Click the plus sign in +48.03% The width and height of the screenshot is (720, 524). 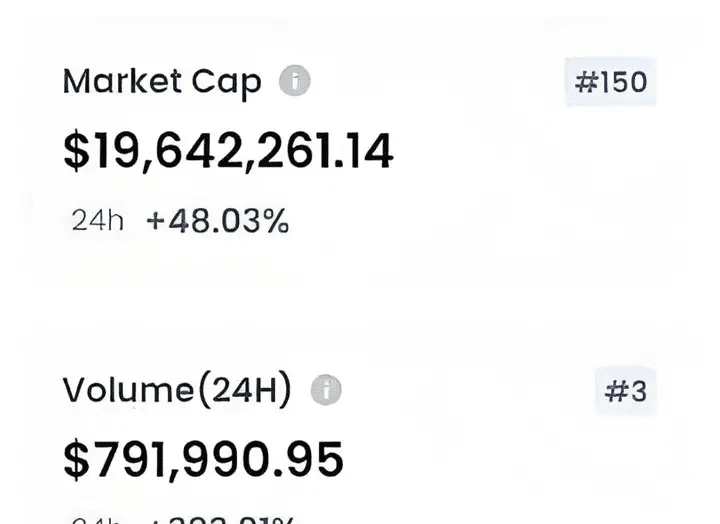155,222
